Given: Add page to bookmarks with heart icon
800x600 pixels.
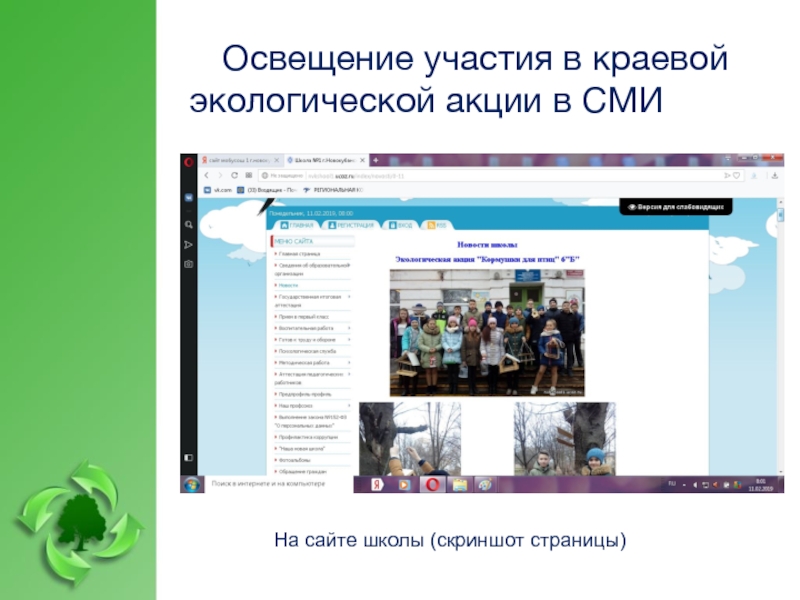Looking at the screenshot, I should 736,176.
